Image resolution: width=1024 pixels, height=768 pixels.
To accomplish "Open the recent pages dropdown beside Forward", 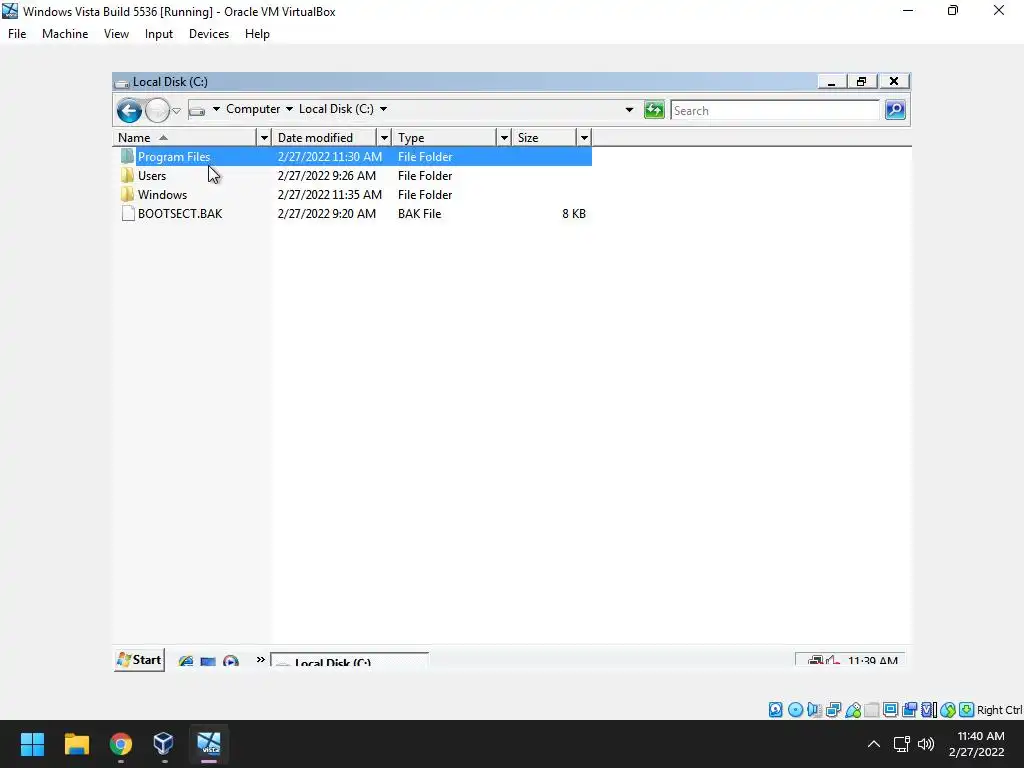I will pyautogui.click(x=176, y=111).
